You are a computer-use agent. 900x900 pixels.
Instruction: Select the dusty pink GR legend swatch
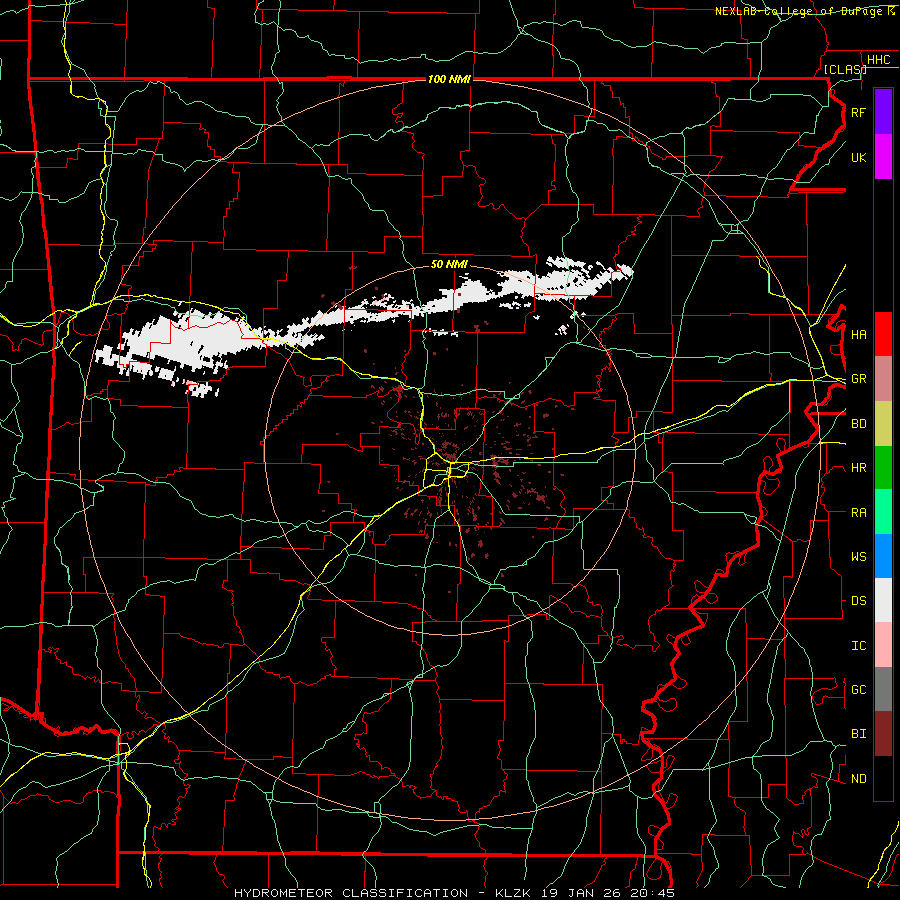(883, 379)
